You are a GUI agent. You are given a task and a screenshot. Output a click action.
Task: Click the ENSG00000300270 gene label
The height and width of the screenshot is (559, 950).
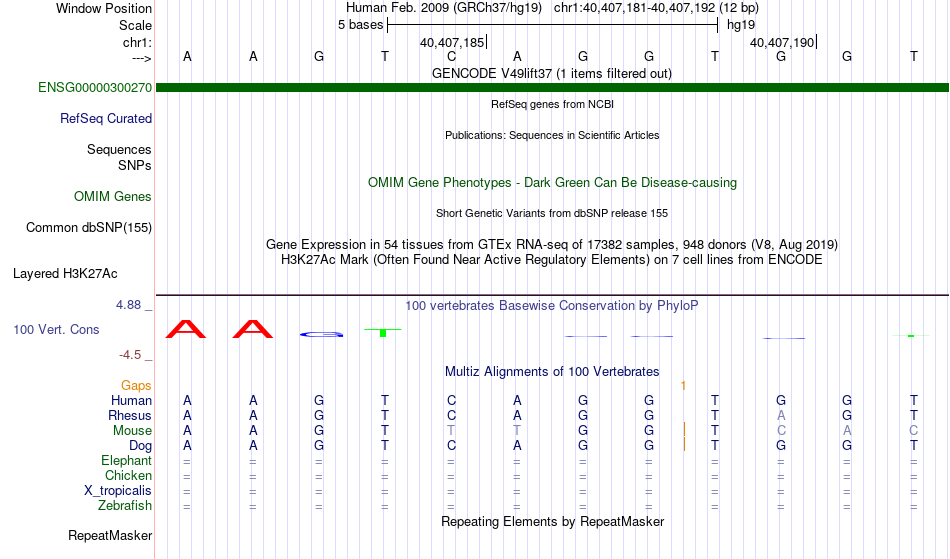(95, 87)
